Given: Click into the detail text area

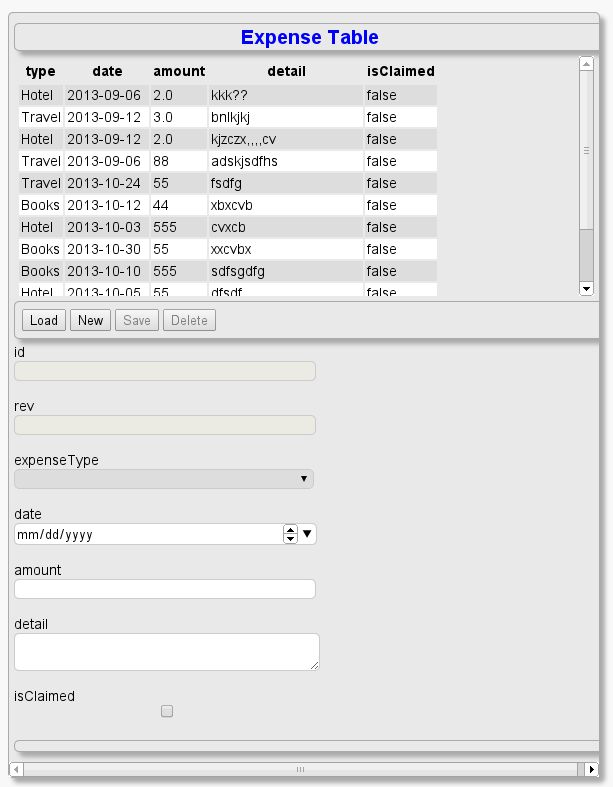Looking at the screenshot, I should (167, 651).
